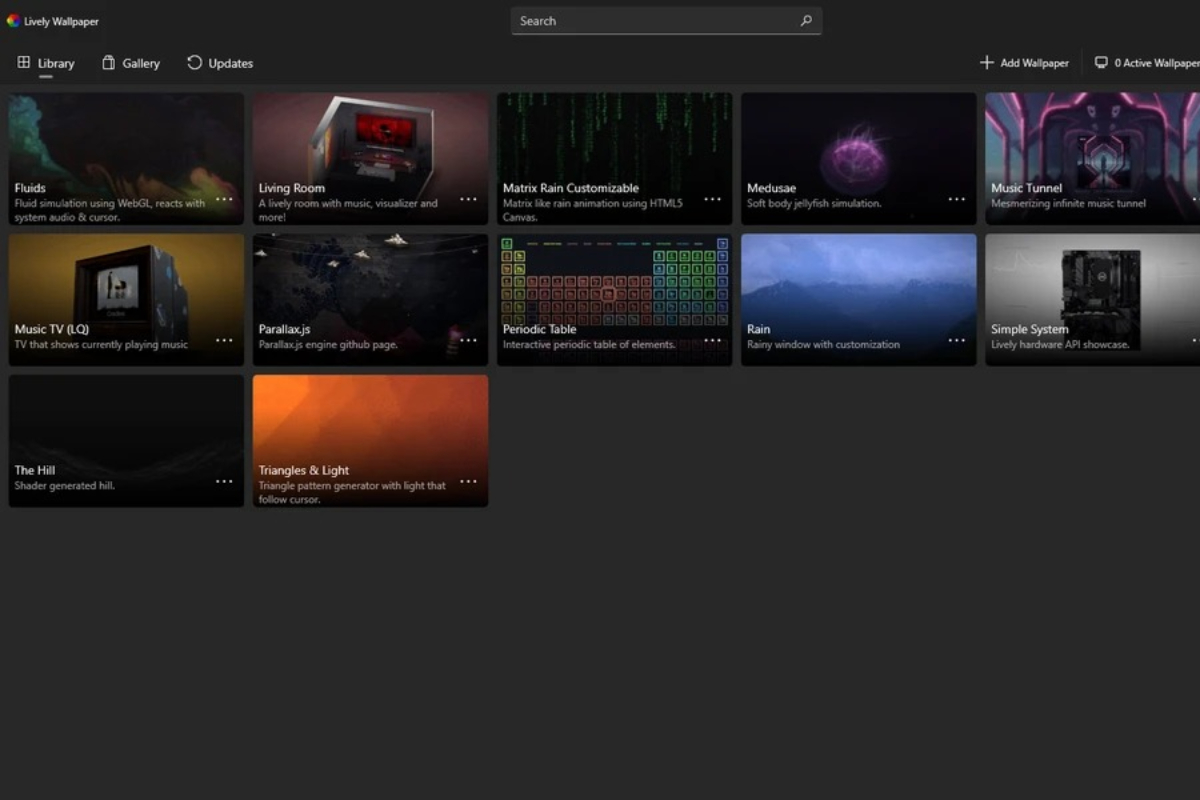
Task: Open the three-dot menu on Medusae
Action: pos(956,199)
